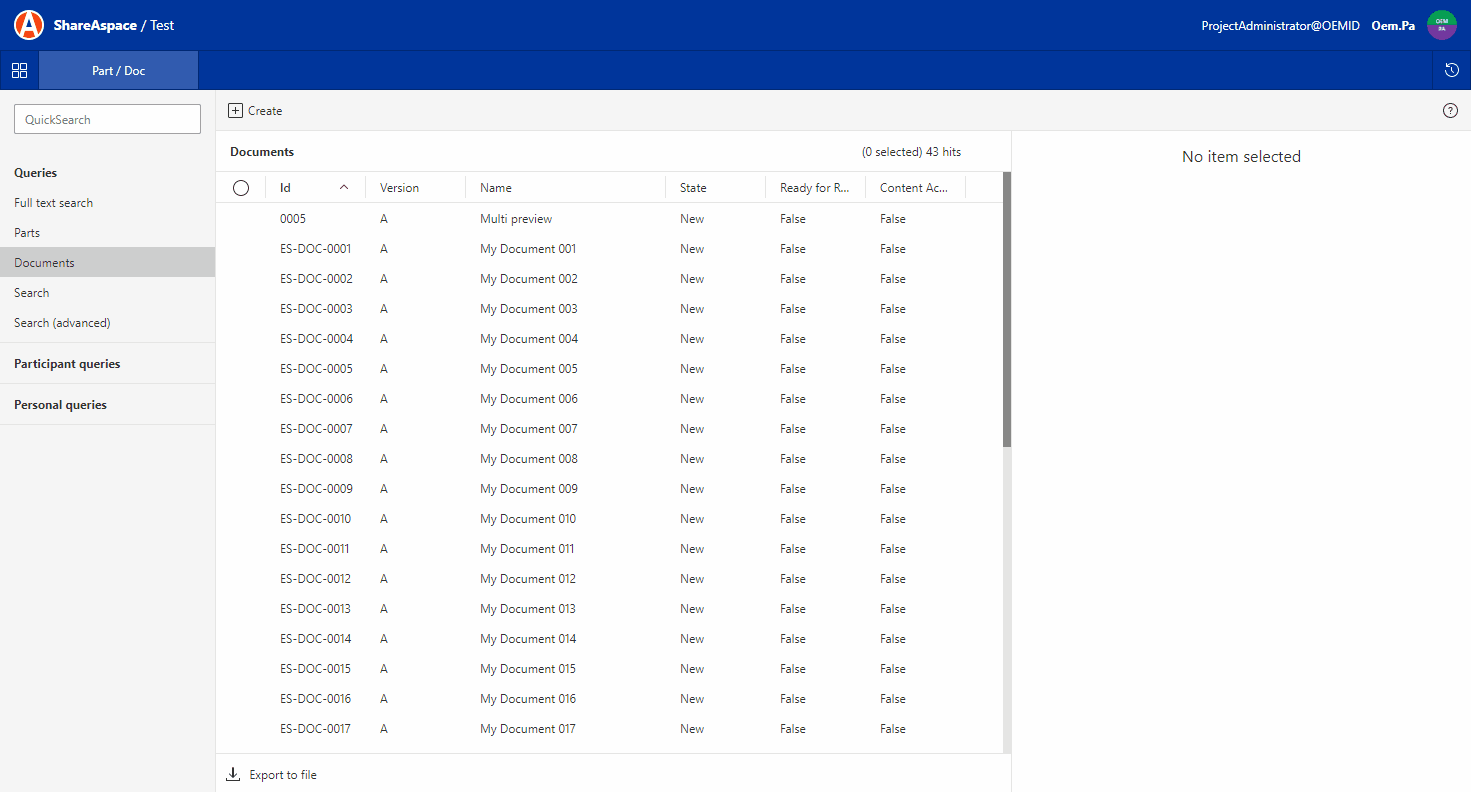Click the Export to file download icon
The height and width of the screenshot is (792, 1471).
(233, 775)
